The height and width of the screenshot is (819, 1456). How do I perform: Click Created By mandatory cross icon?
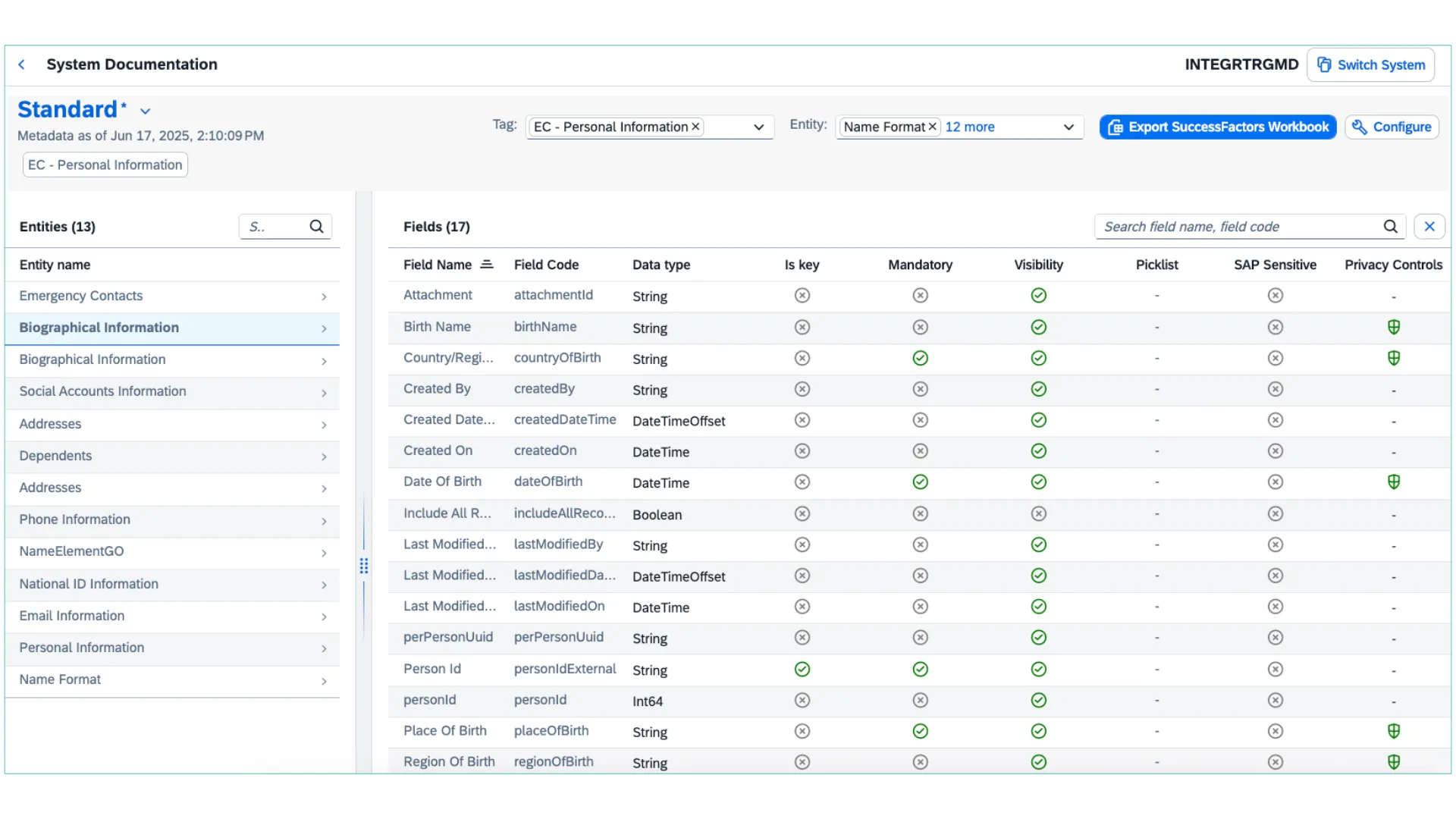click(x=920, y=389)
